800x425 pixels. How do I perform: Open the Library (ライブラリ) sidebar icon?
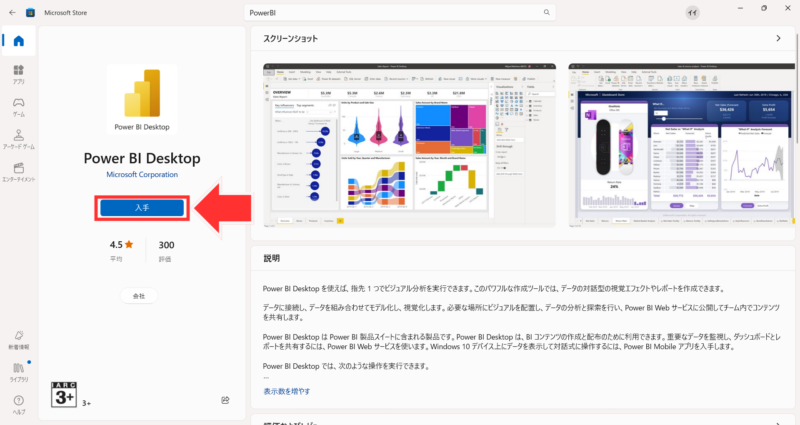click(x=19, y=372)
